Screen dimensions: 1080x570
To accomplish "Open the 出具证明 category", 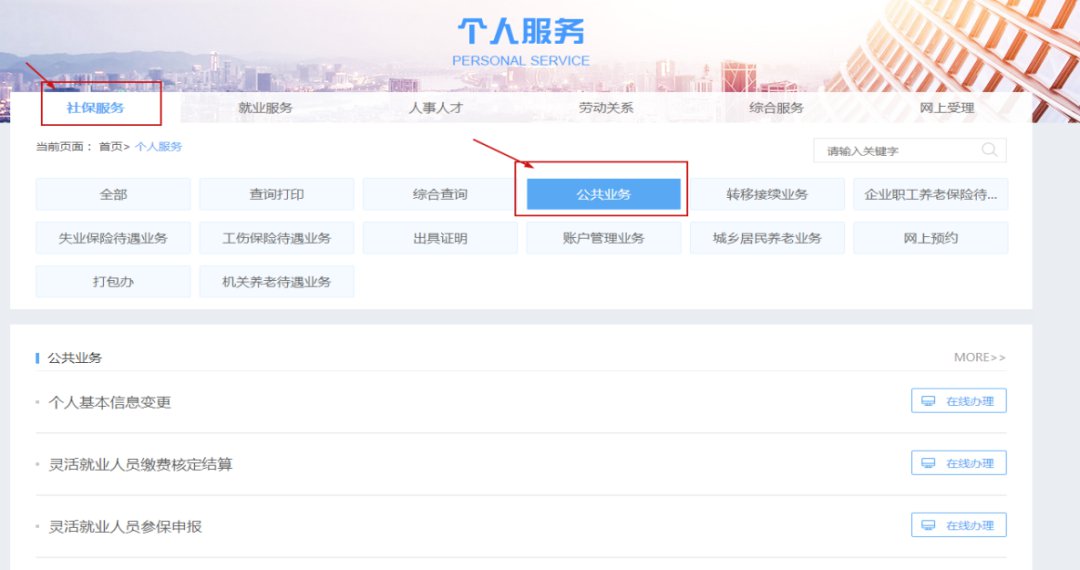I will 440,238.
